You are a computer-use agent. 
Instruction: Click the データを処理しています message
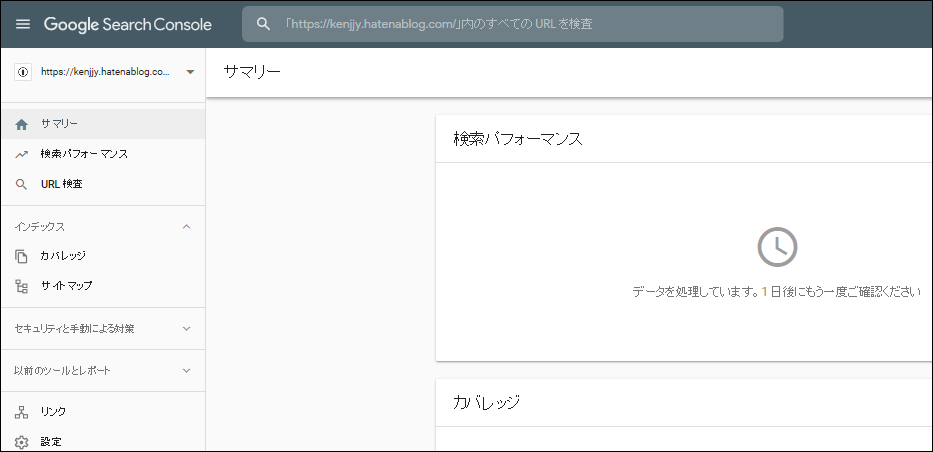pyautogui.click(x=777, y=291)
